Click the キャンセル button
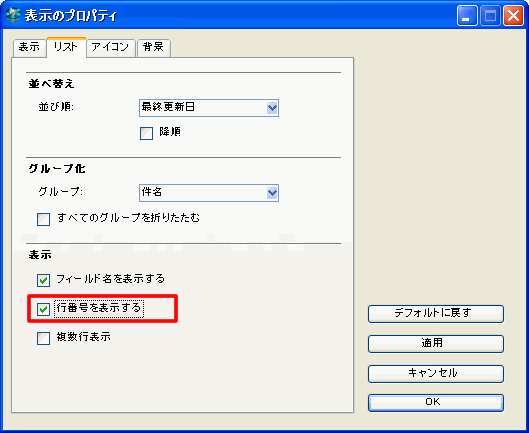The width and height of the screenshot is (529, 433). coord(436,374)
